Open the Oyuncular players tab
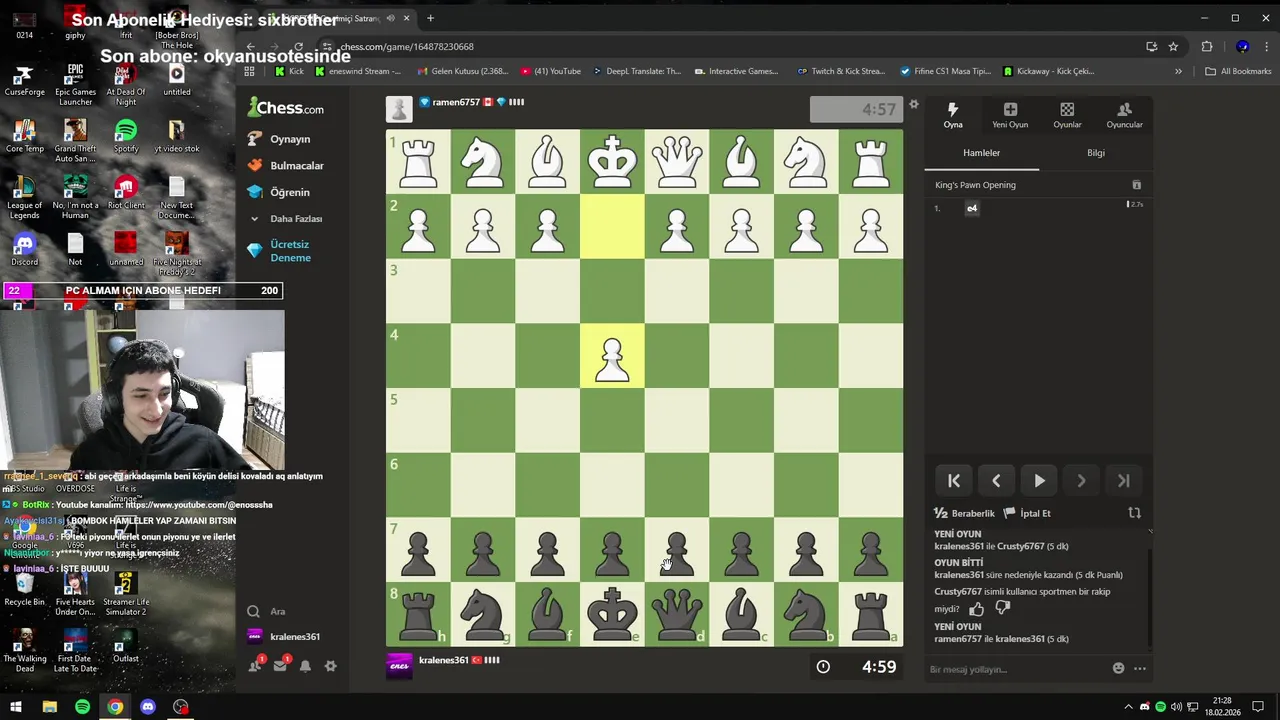Viewport: 1280px width, 720px height. pyautogui.click(x=1124, y=115)
